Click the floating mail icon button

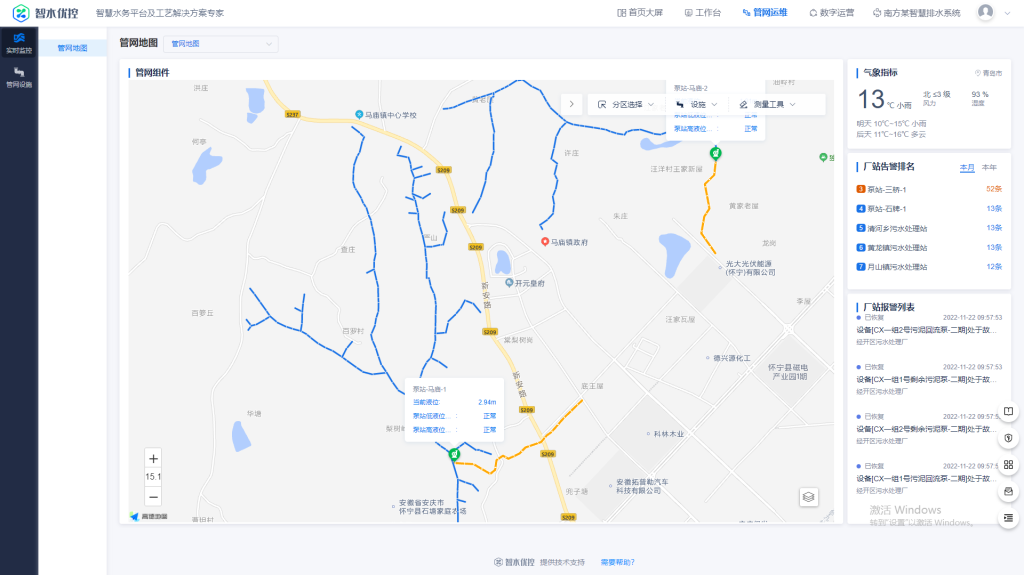coord(1008,491)
